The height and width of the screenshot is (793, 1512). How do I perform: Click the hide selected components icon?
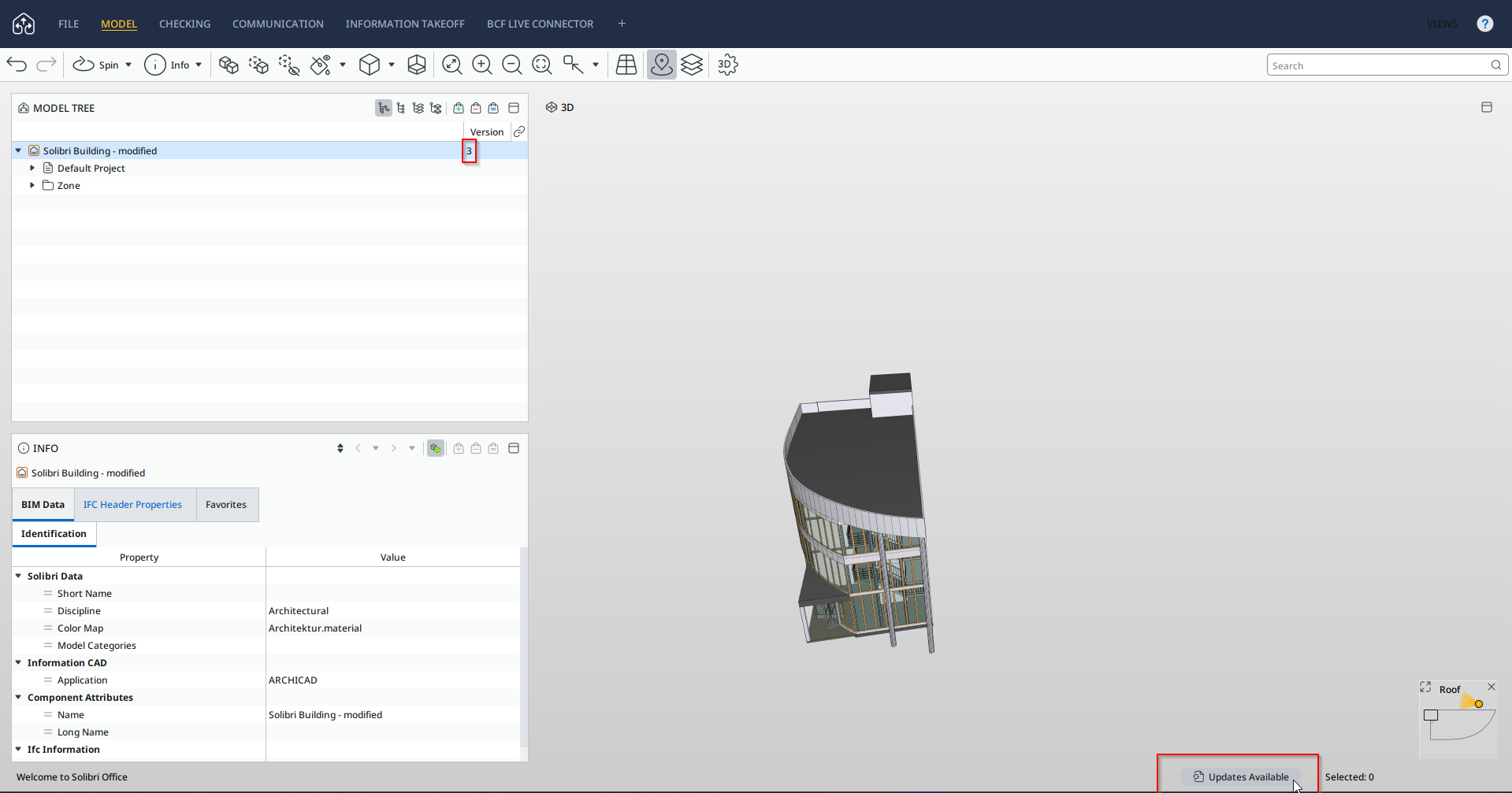[x=289, y=65]
